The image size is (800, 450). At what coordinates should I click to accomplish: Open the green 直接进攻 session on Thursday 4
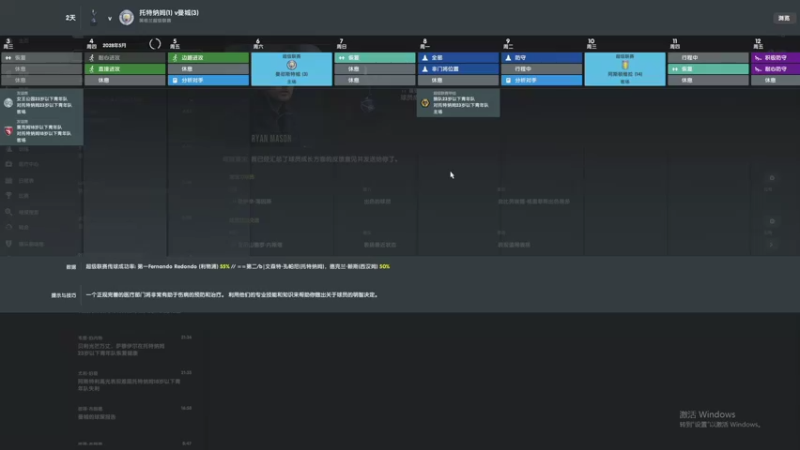tap(125, 69)
